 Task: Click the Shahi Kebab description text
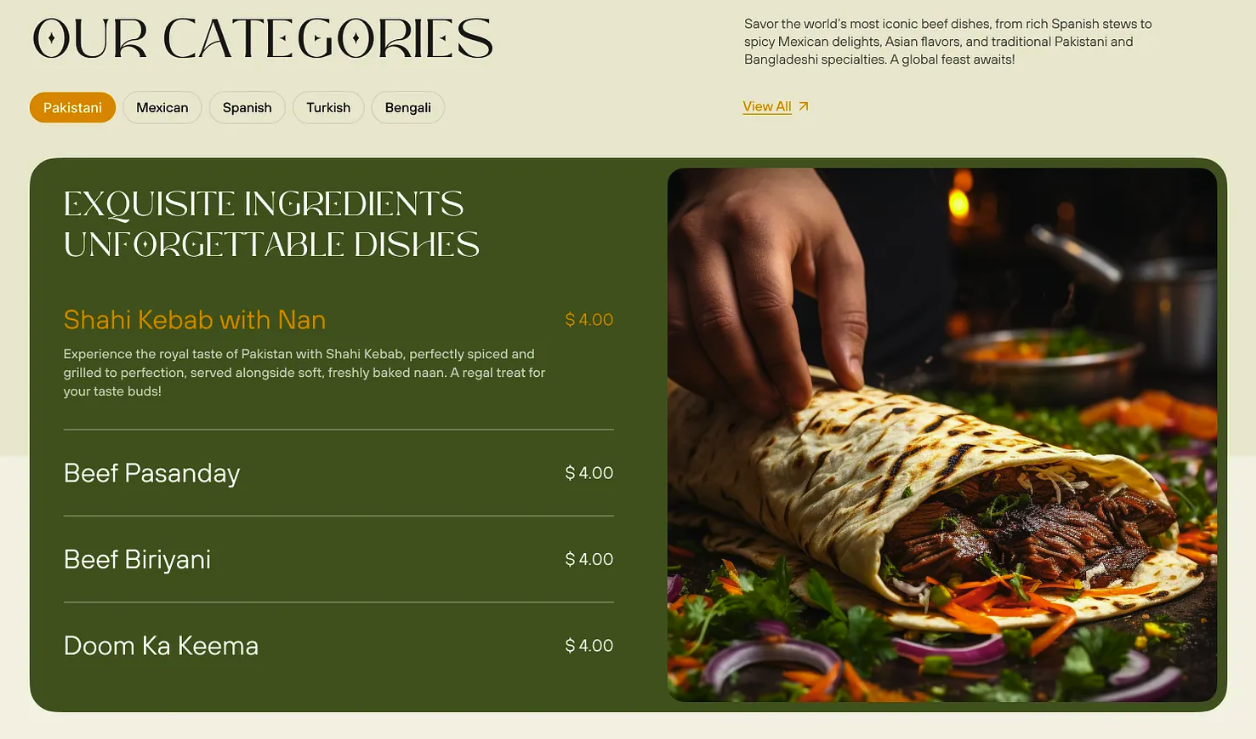(x=304, y=372)
